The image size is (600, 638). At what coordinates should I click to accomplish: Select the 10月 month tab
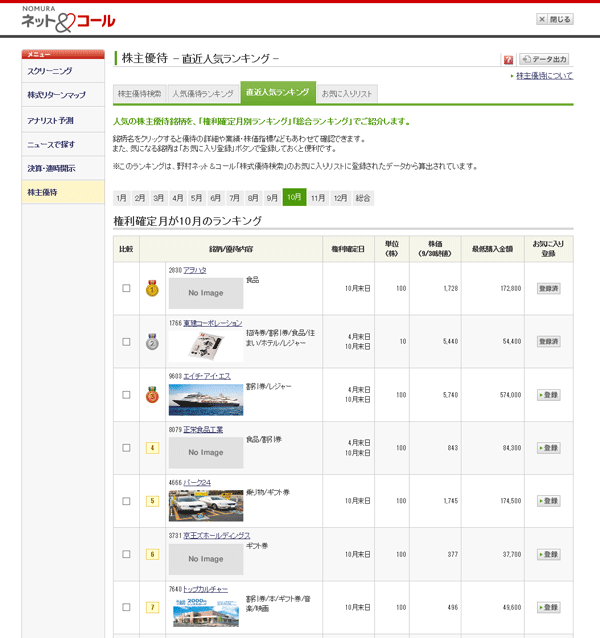click(x=295, y=197)
